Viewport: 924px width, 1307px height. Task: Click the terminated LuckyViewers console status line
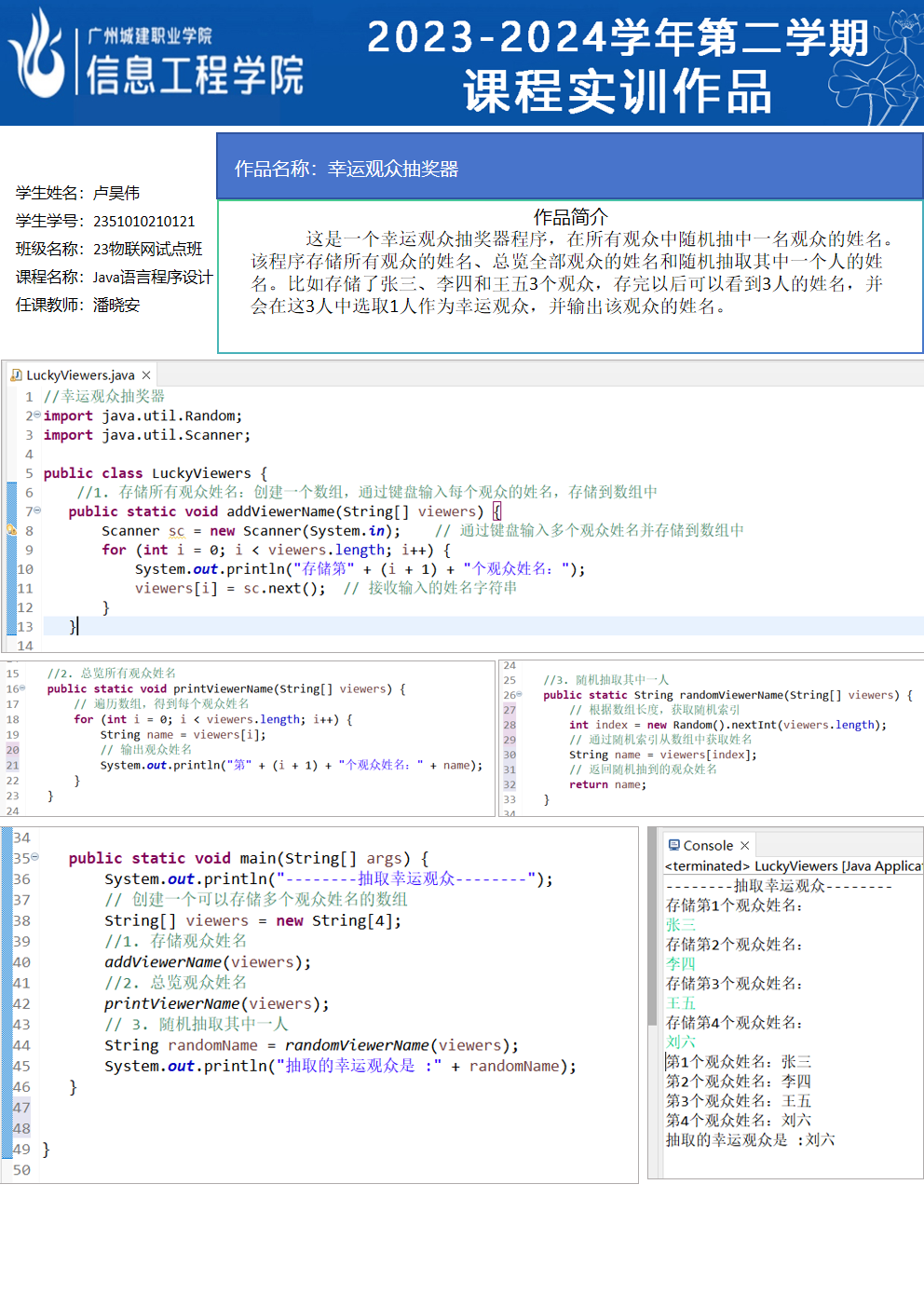click(792, 866)
